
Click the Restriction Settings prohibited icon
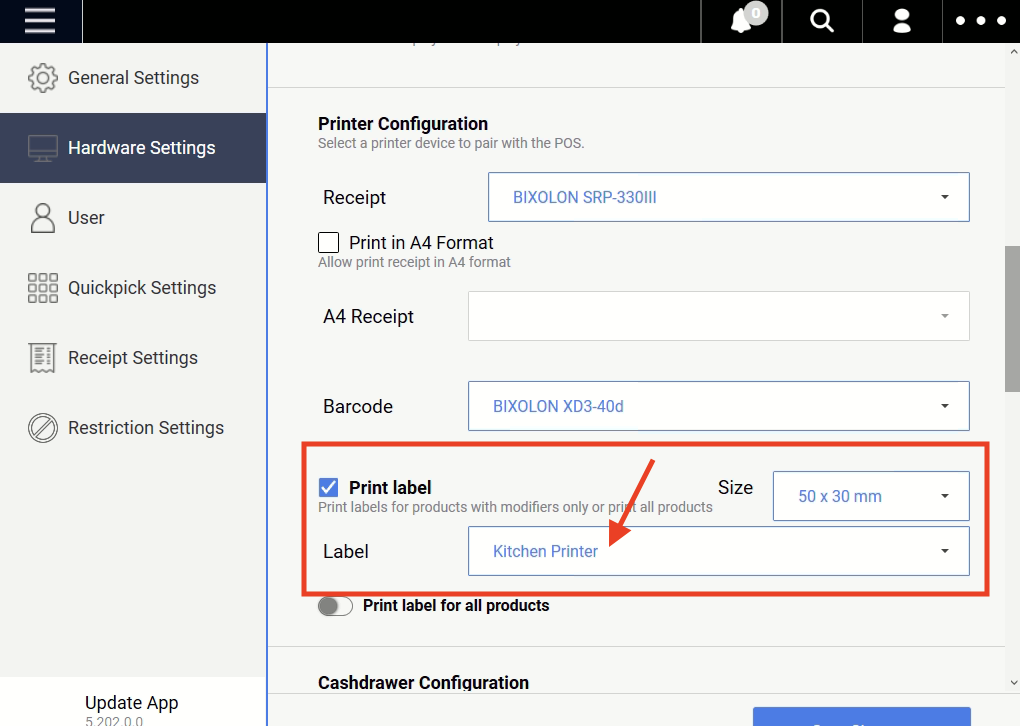click(x=43, y=428)
